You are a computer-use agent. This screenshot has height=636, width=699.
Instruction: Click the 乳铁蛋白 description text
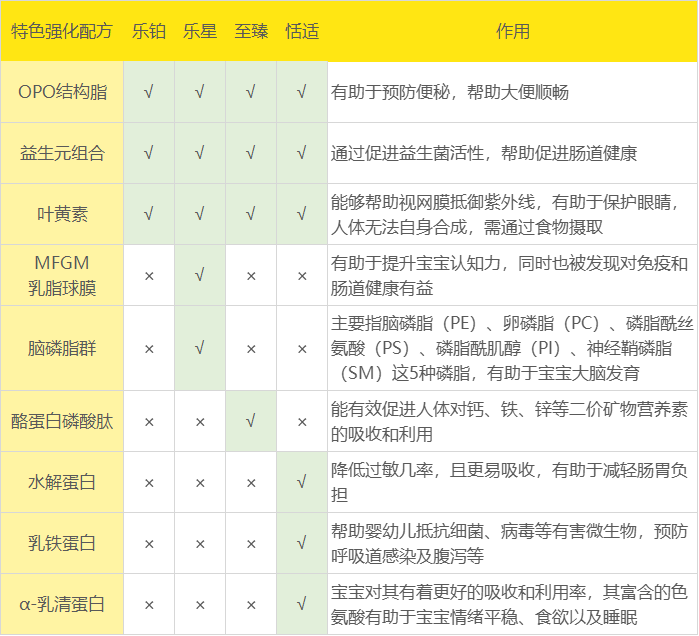point(510,544)
